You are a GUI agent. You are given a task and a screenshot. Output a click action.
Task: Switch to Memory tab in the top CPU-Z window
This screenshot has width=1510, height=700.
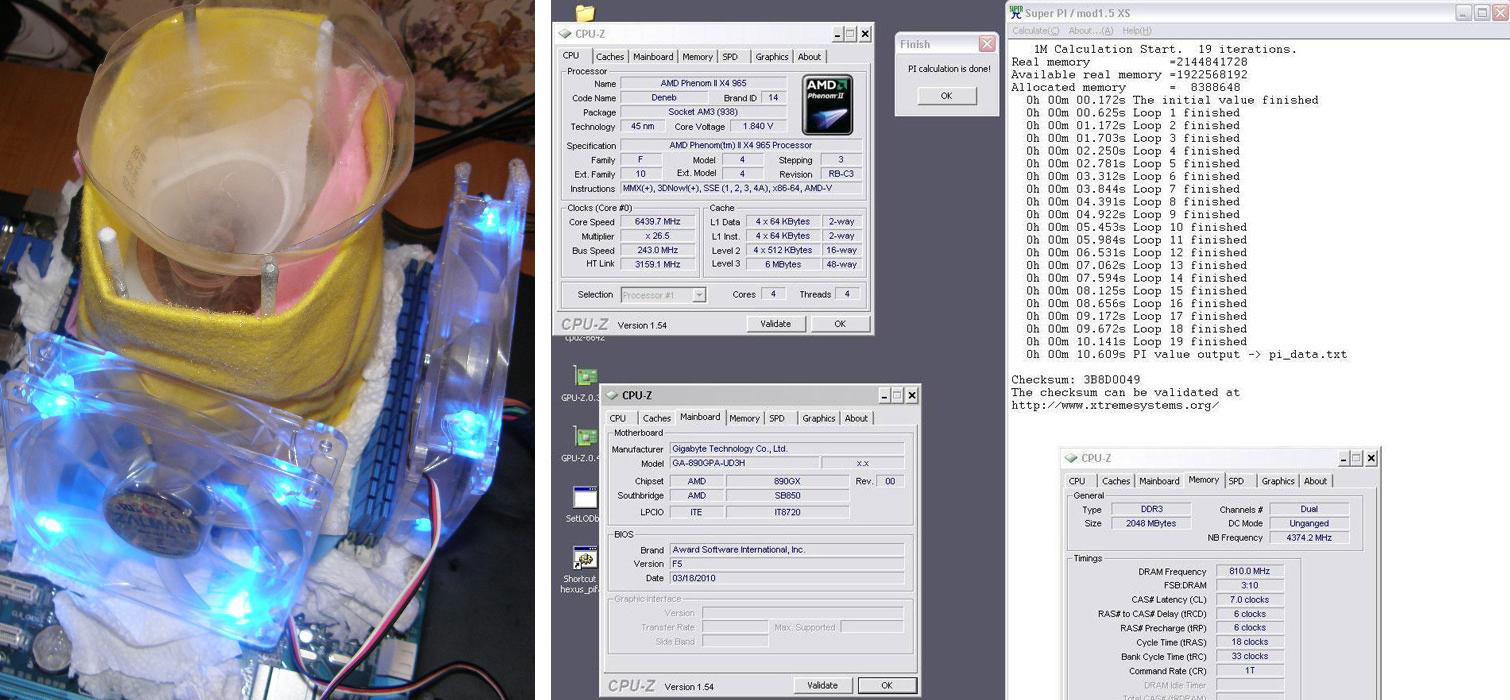[698, 57]
